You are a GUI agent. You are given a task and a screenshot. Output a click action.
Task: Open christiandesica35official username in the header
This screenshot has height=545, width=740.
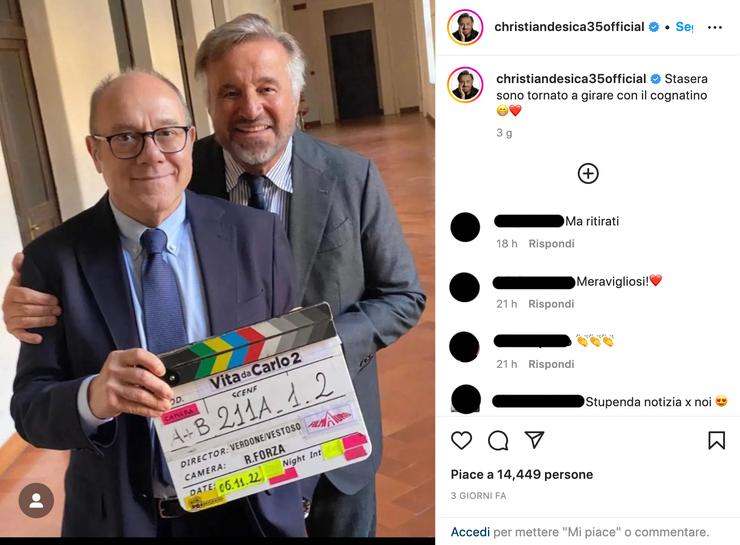coord(569,27)
